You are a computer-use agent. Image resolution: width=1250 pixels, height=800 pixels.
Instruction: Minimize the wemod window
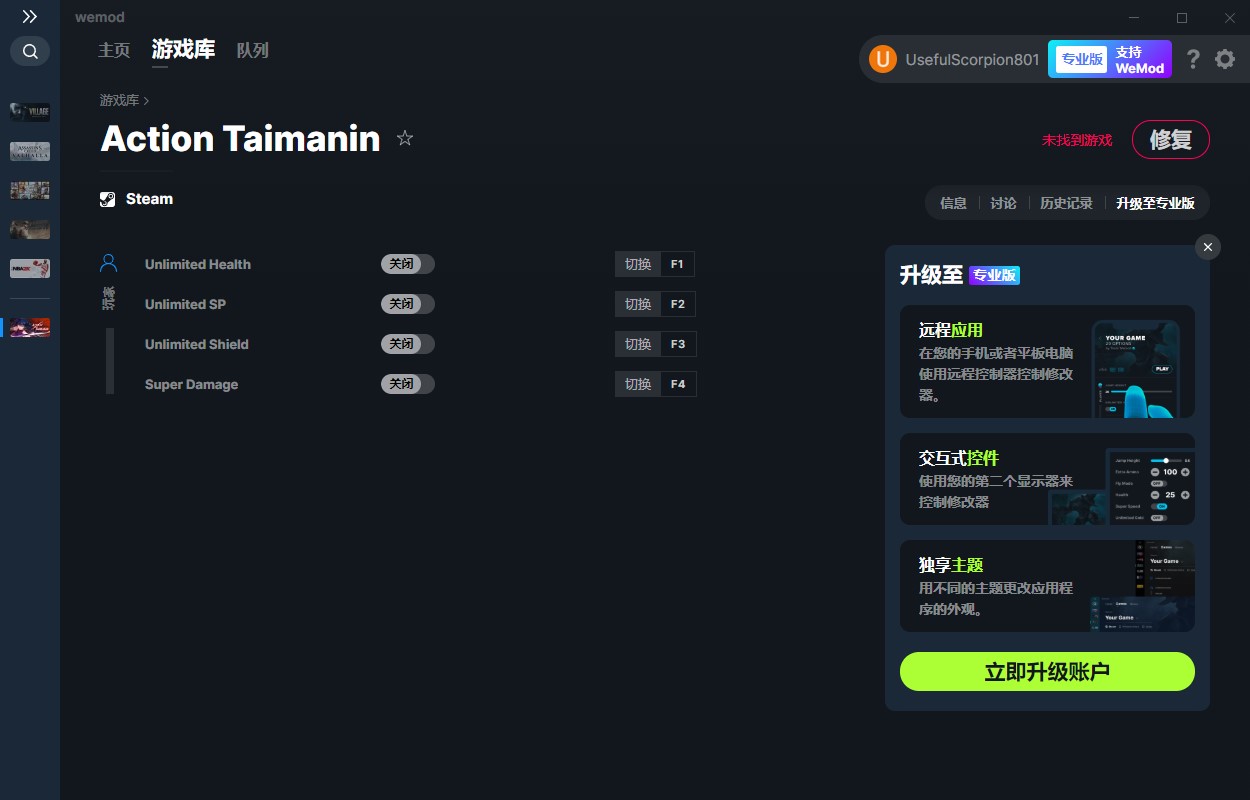(1134, 17)
